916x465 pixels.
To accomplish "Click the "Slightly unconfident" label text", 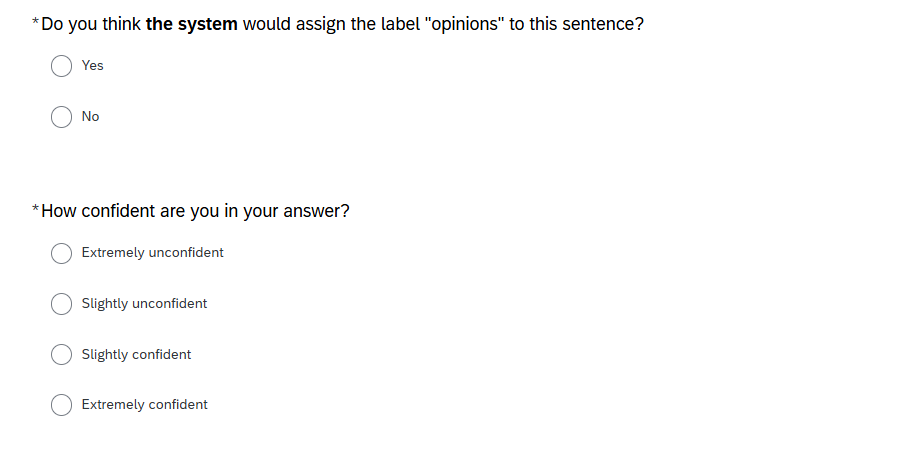I will (144, 303).
